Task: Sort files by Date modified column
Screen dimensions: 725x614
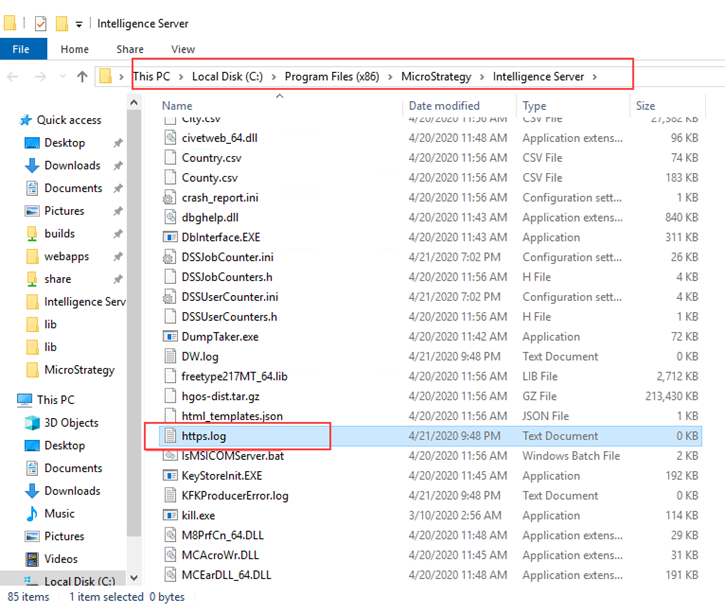Action: 444,105
